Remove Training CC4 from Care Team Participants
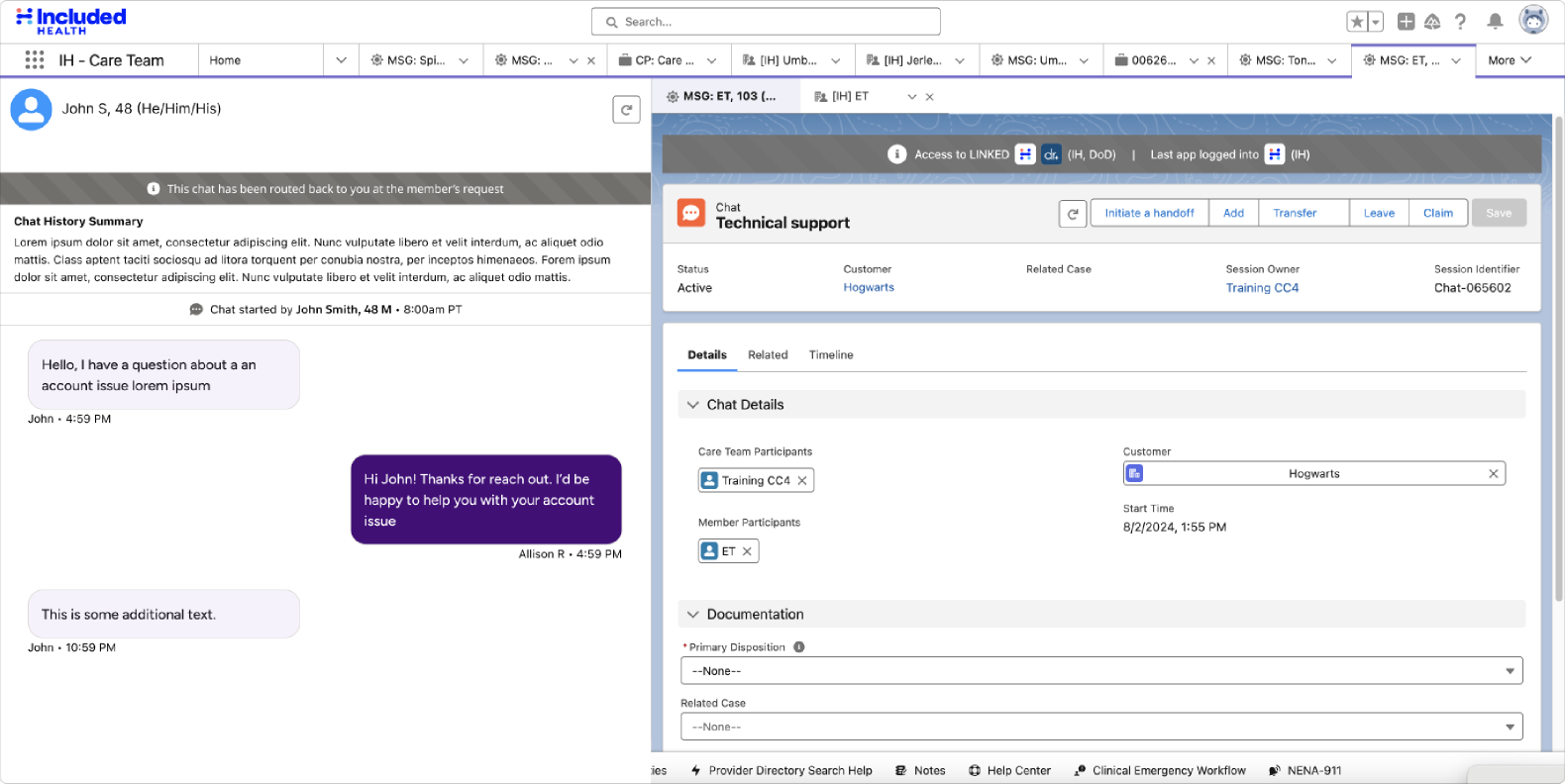 (802, 481)
